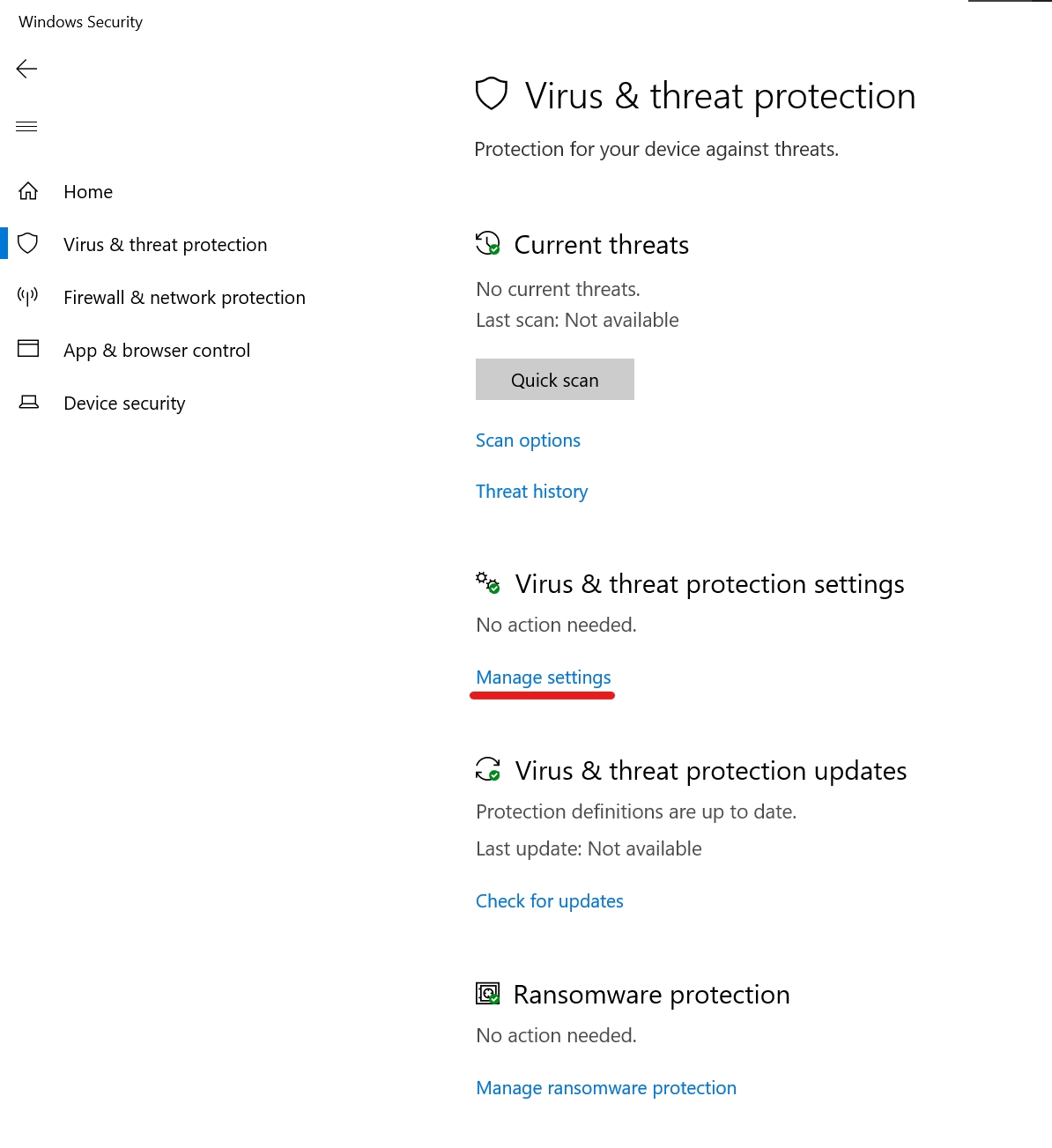Select Virus & threat protection sidebar item
The width and height of the screenshot is (1052, 1148).
point(165,245)
